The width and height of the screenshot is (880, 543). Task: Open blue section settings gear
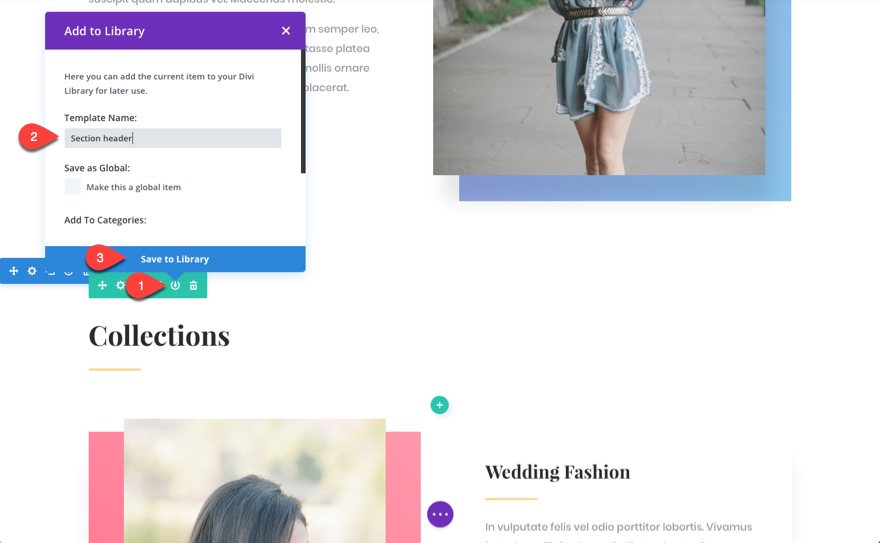pos(32,271)
